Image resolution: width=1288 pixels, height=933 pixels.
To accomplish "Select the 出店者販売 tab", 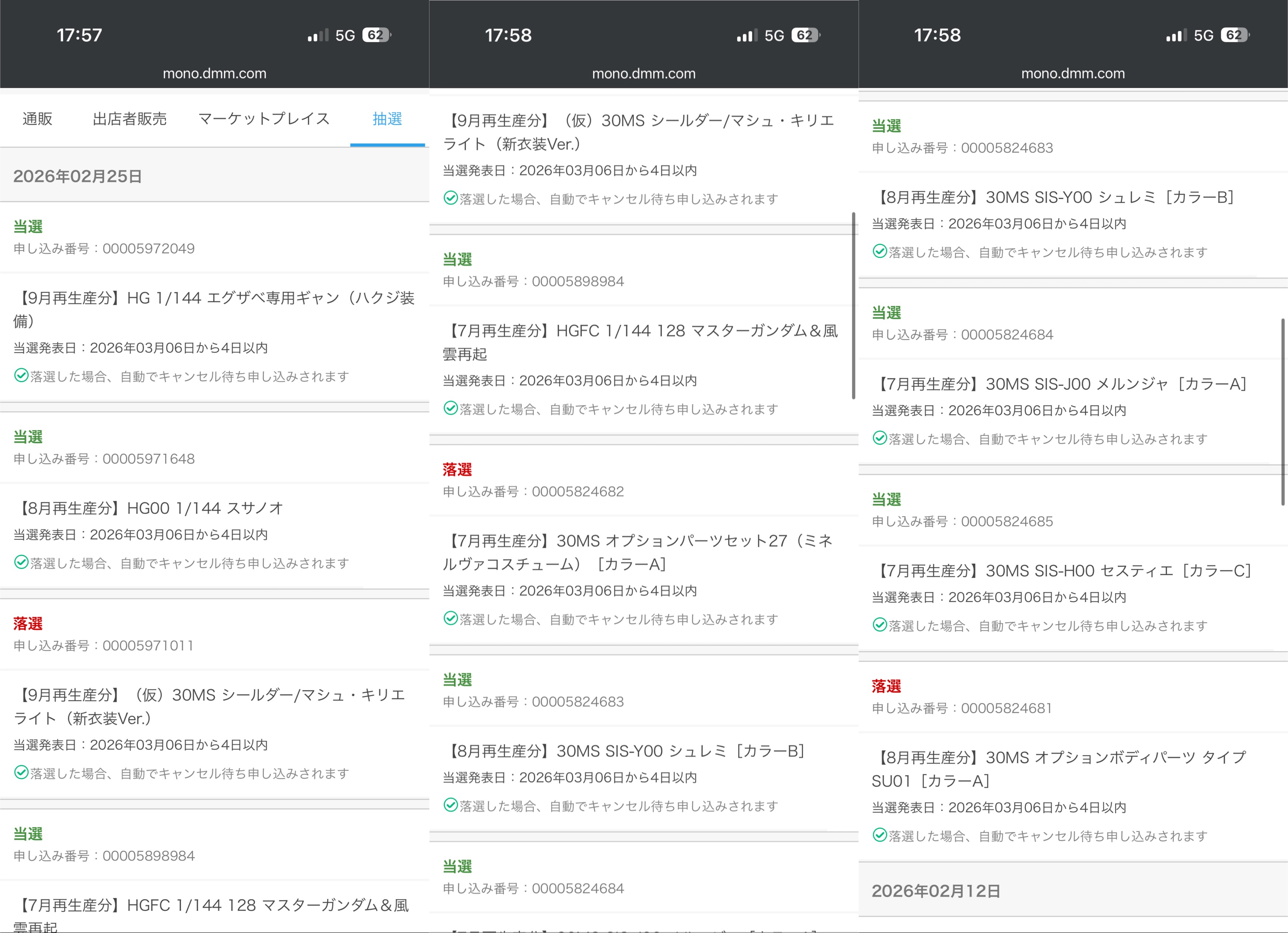I will (x=129, y=119).
